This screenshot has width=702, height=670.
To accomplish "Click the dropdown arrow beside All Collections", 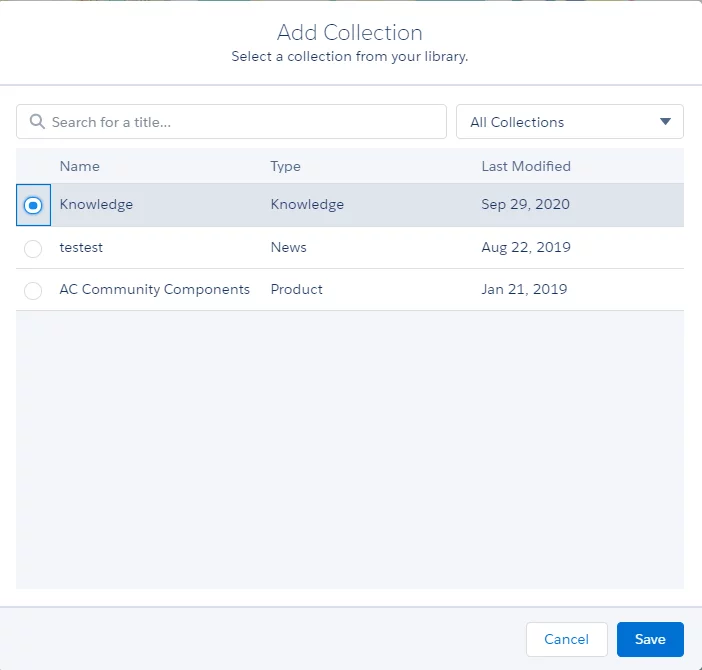I will [665, 122].
